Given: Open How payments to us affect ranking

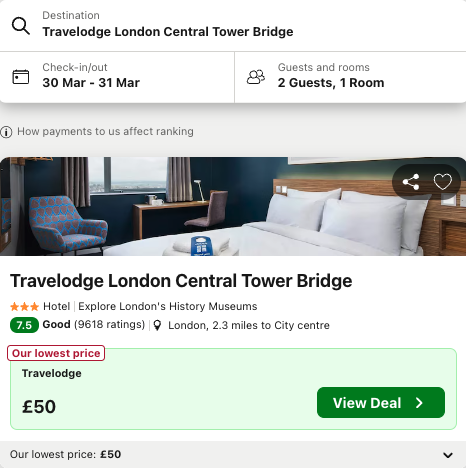Looking at the screenshot, I should (105, 131).
